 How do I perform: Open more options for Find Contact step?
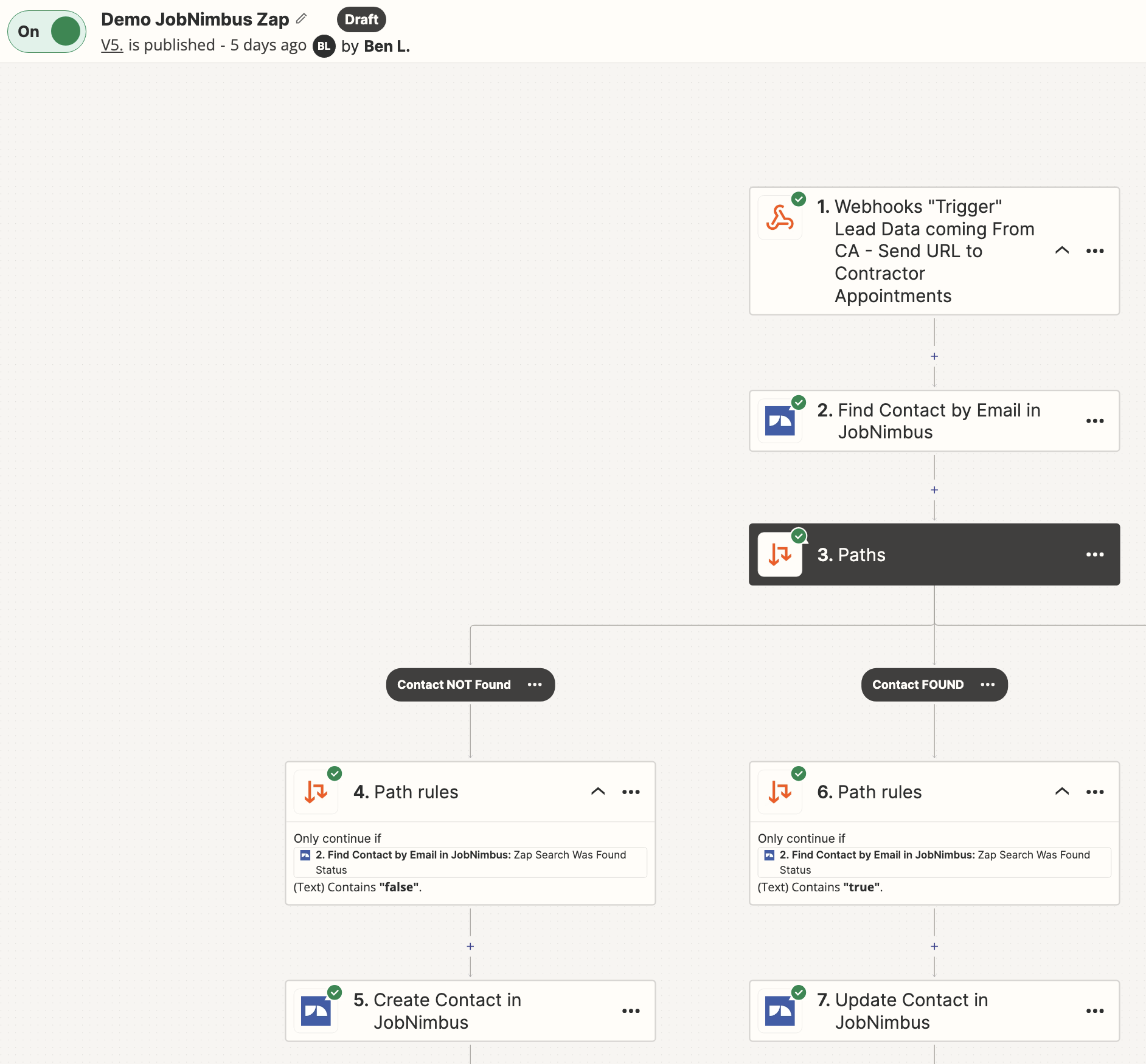1095,421
